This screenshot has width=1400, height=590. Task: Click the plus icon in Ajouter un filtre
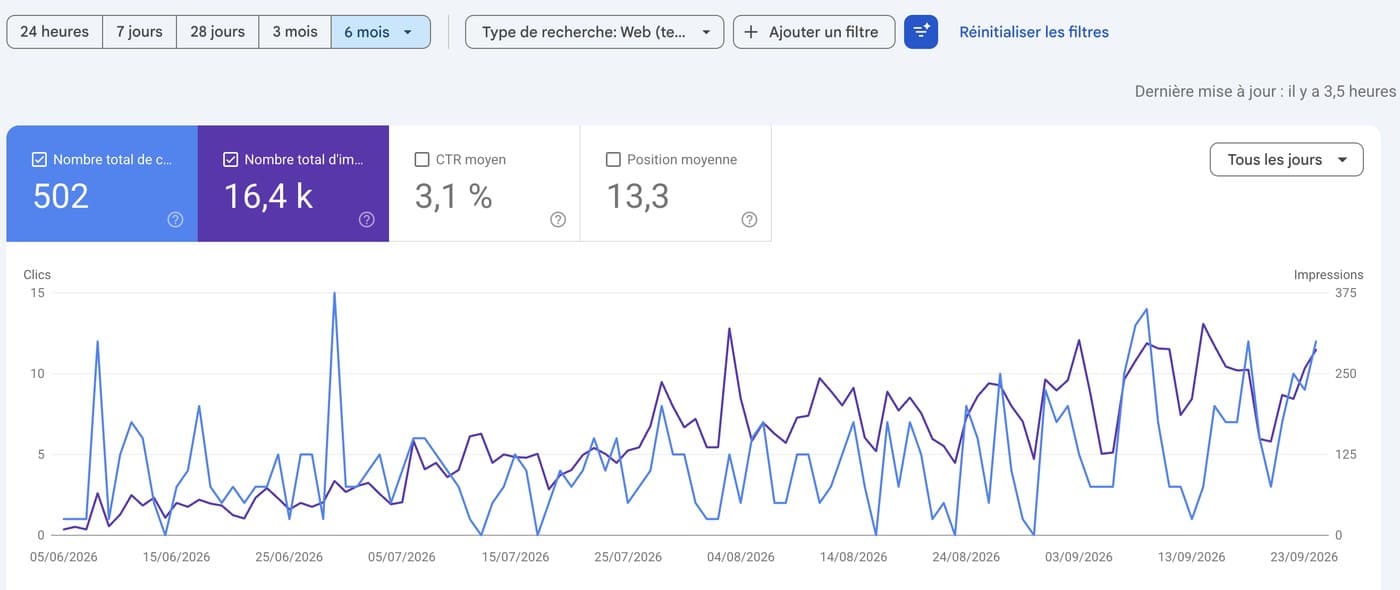pos(751,32)
